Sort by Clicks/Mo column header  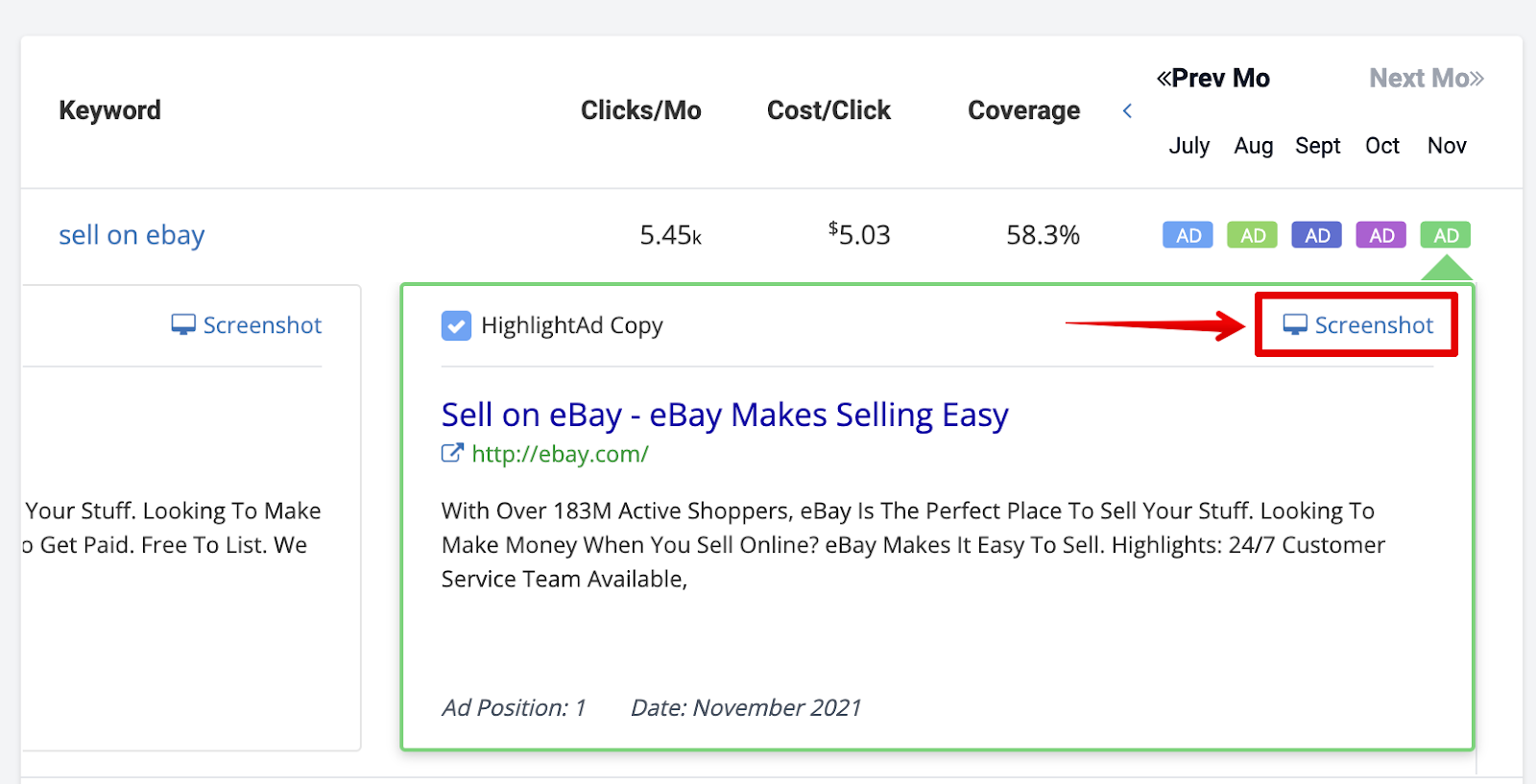pos(641,110)
